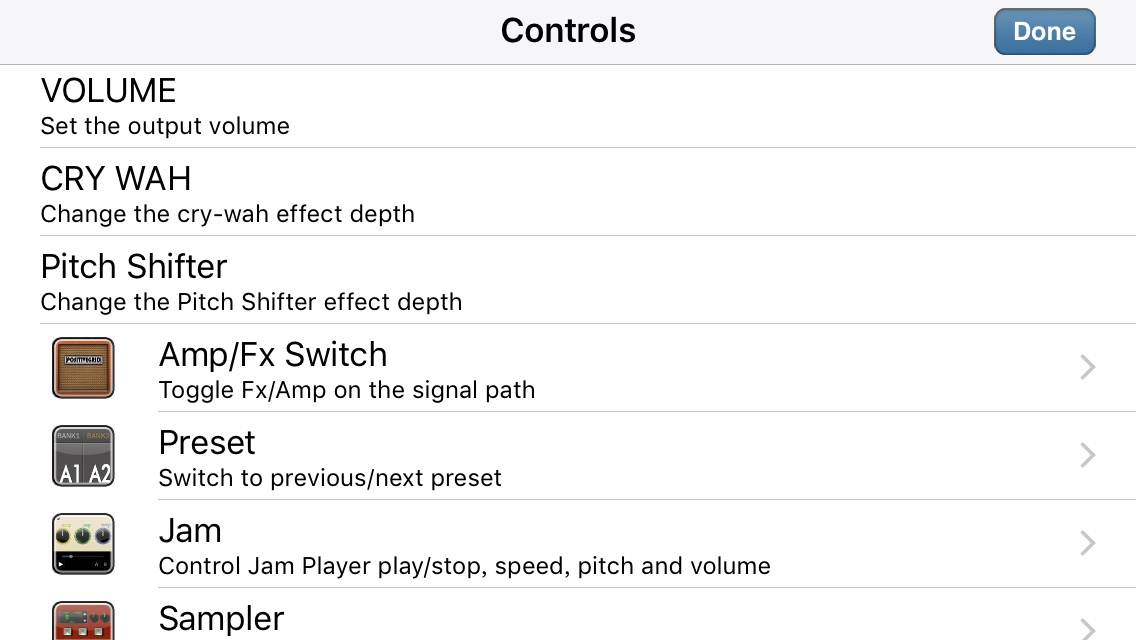Tap the Amp/Fx Switch amplifier icon
The image size is (1136, 640).
(x=83, y=367)
